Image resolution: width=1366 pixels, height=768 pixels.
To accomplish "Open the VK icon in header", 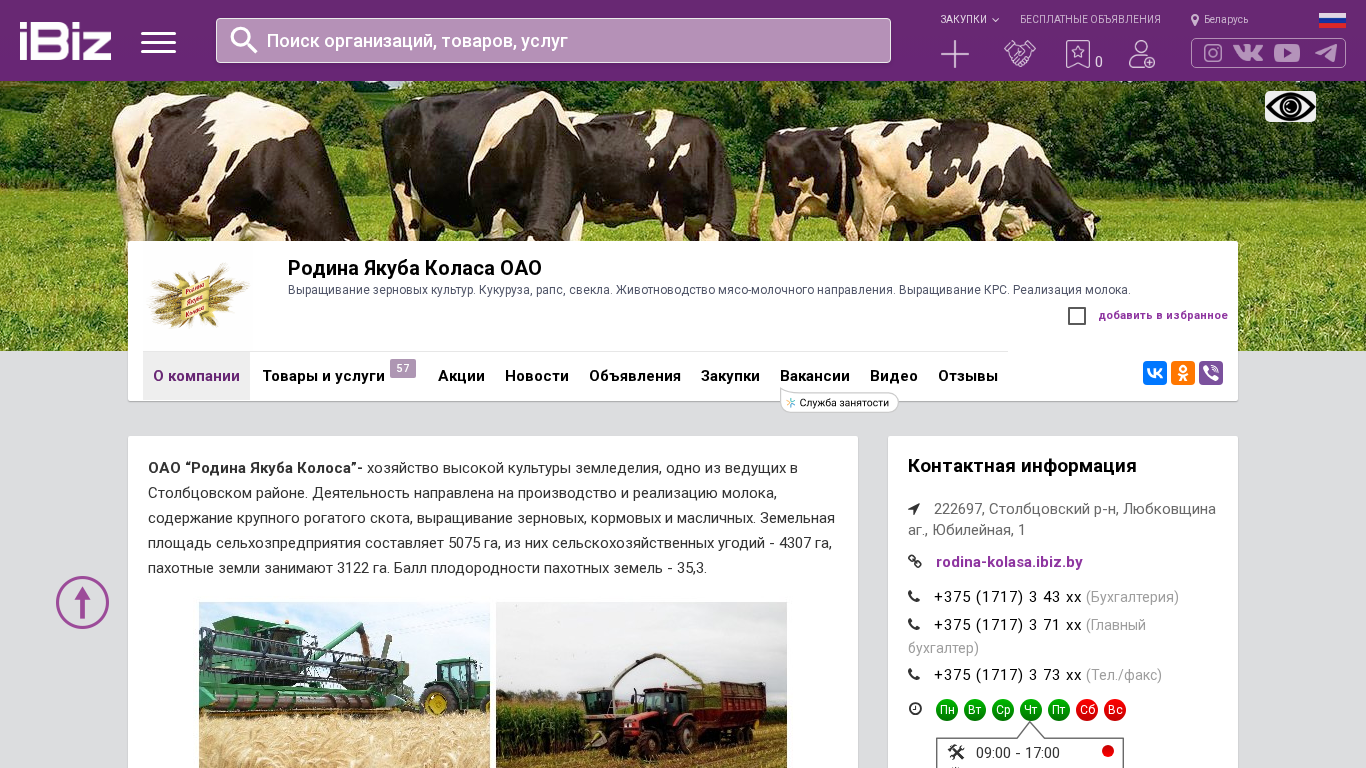I will [x=1248, y=53].
